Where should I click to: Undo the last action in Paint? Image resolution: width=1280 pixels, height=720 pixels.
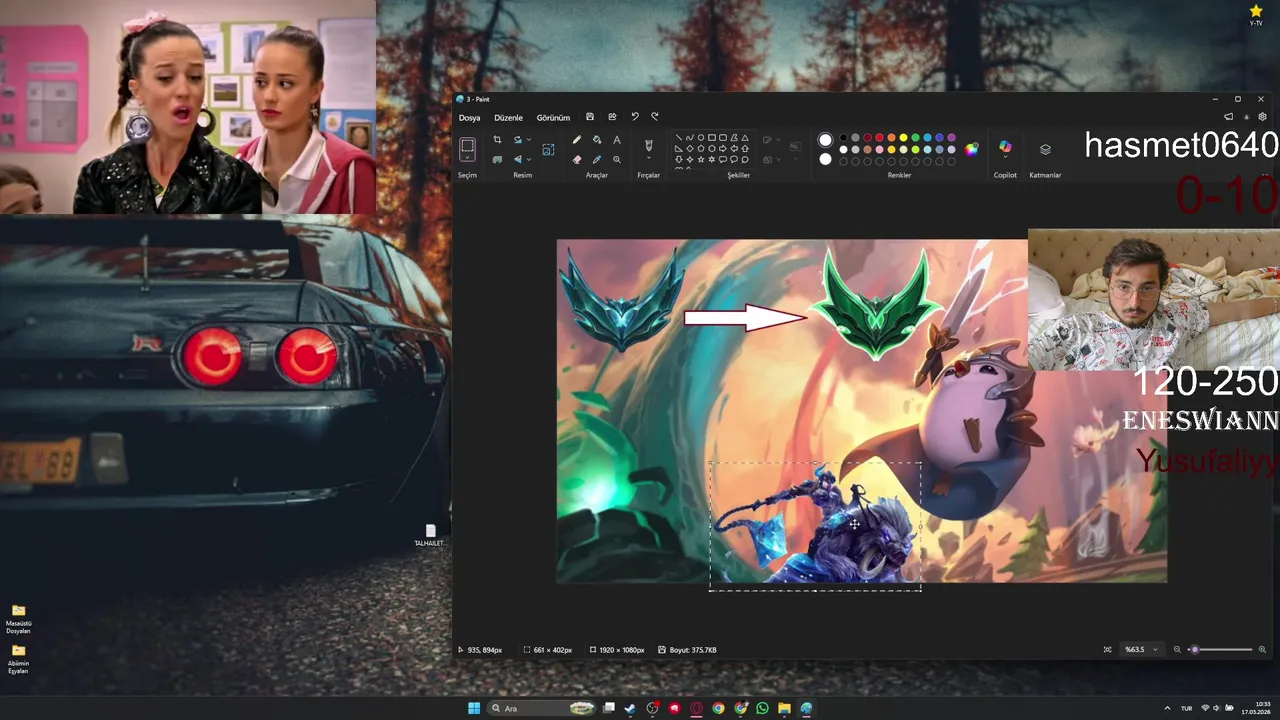click(x=634, y=117)
